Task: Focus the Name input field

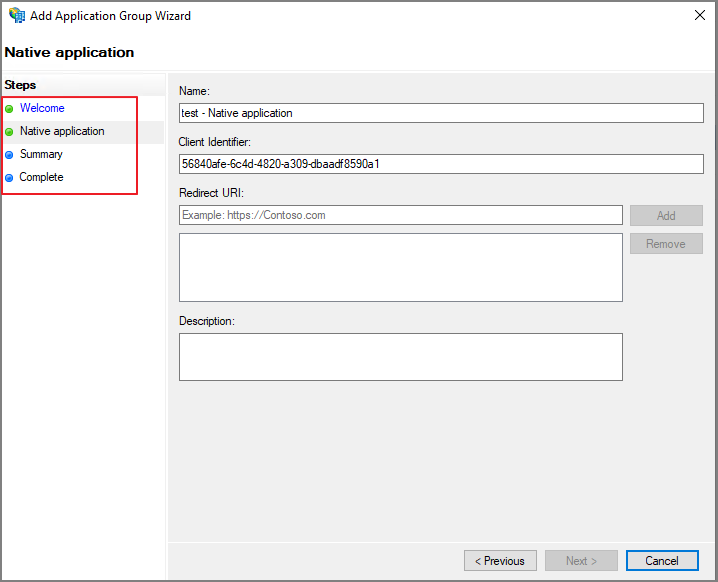Action: (x=441, y=113)
